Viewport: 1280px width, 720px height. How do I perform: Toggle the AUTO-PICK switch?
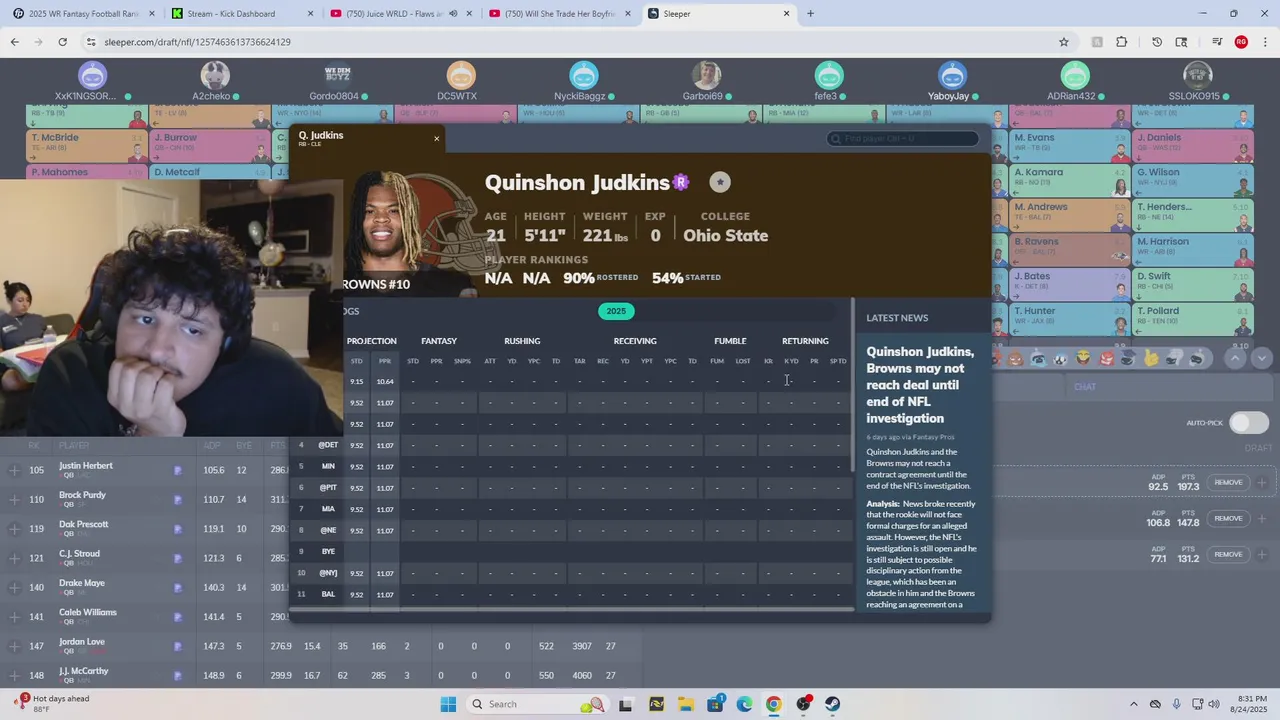pyautogui.click(x=1249, y=423)
